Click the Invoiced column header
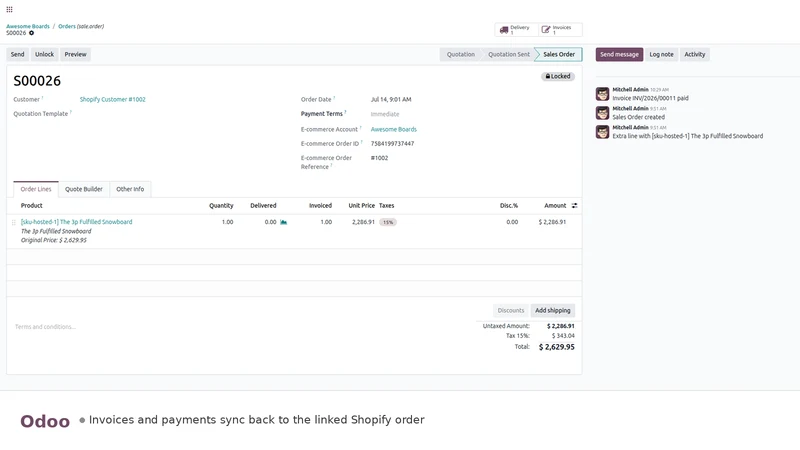800x450 pixels. click(x=320, y=206)
